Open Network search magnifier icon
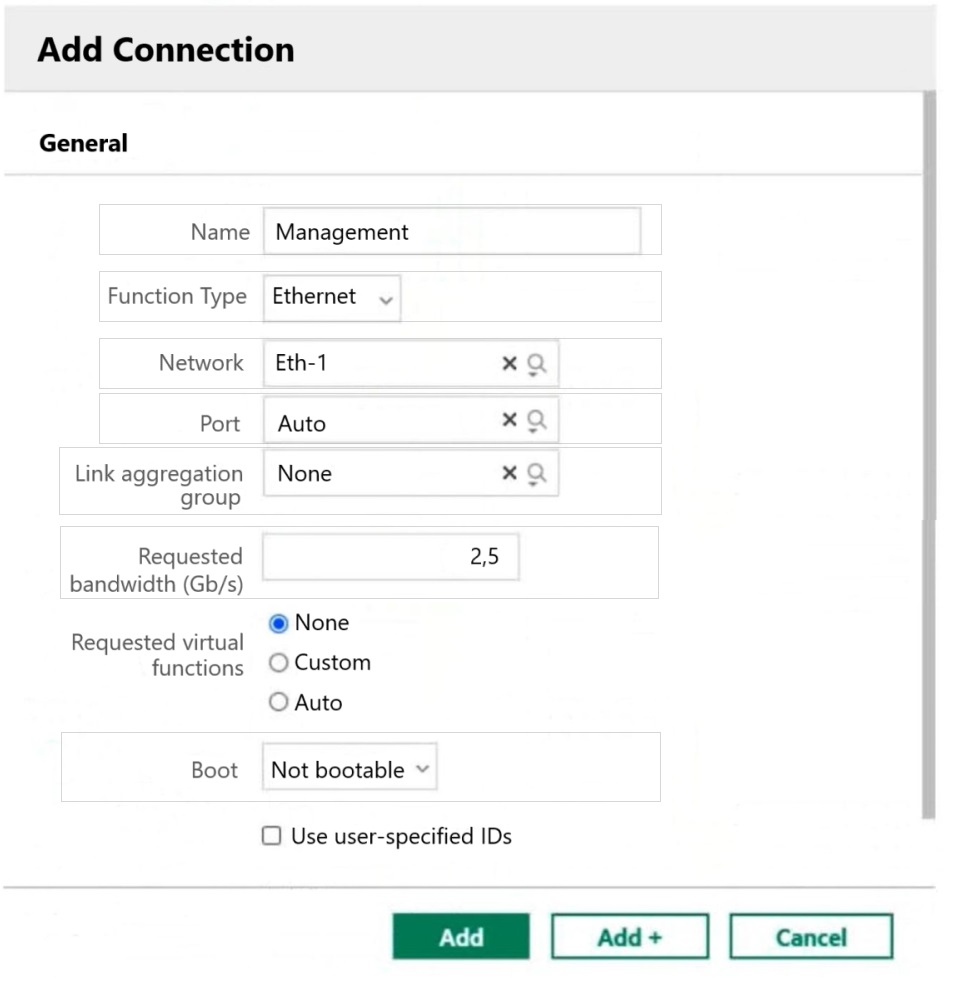 [536, 364]
